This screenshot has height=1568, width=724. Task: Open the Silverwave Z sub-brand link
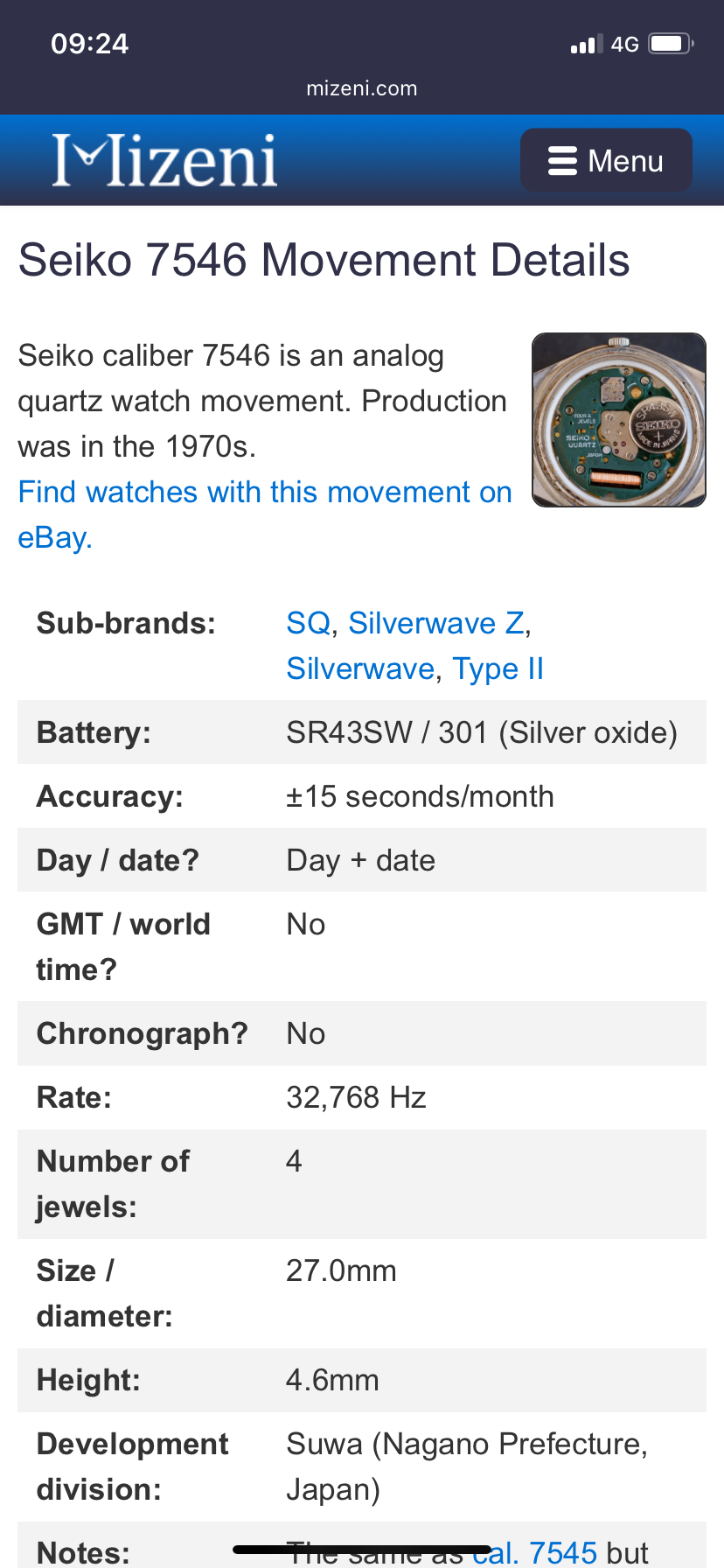[436, 623]
